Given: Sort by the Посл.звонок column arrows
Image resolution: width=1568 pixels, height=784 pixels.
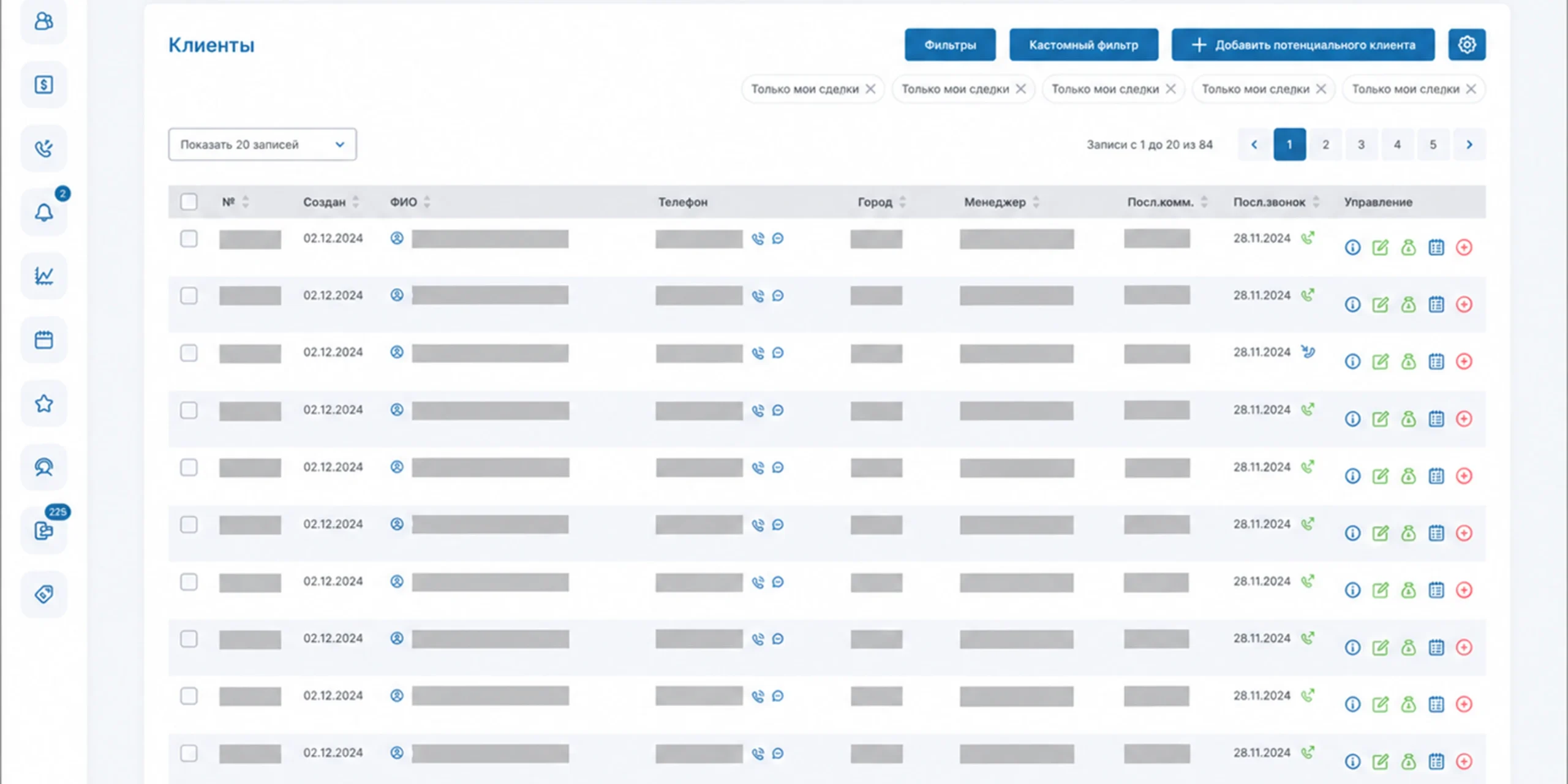Looking at the screenshot, I should [x=1316, y=202].
